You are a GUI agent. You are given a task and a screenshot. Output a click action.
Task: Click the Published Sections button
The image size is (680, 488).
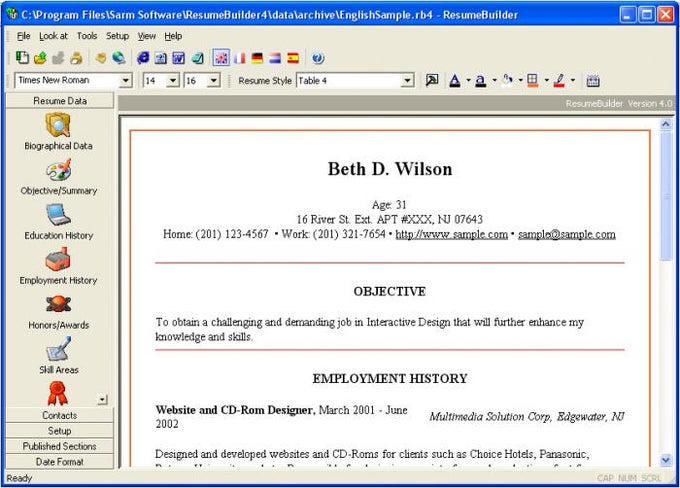tap(59, 446)
